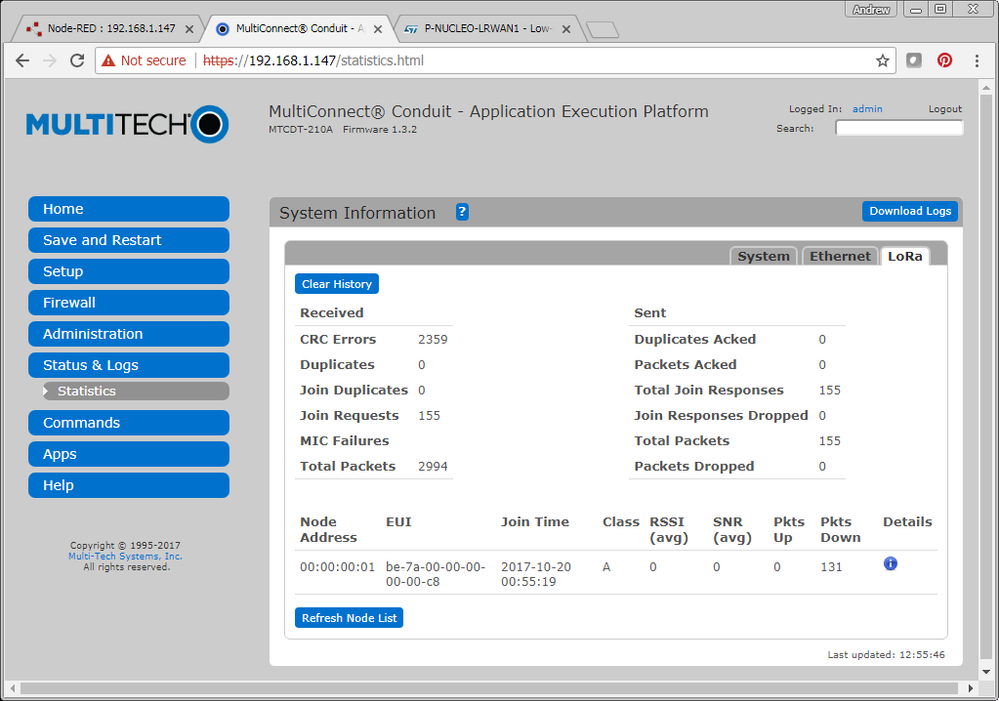
Task: Click the browser address bar URL
Action: [x=313, y=61]
